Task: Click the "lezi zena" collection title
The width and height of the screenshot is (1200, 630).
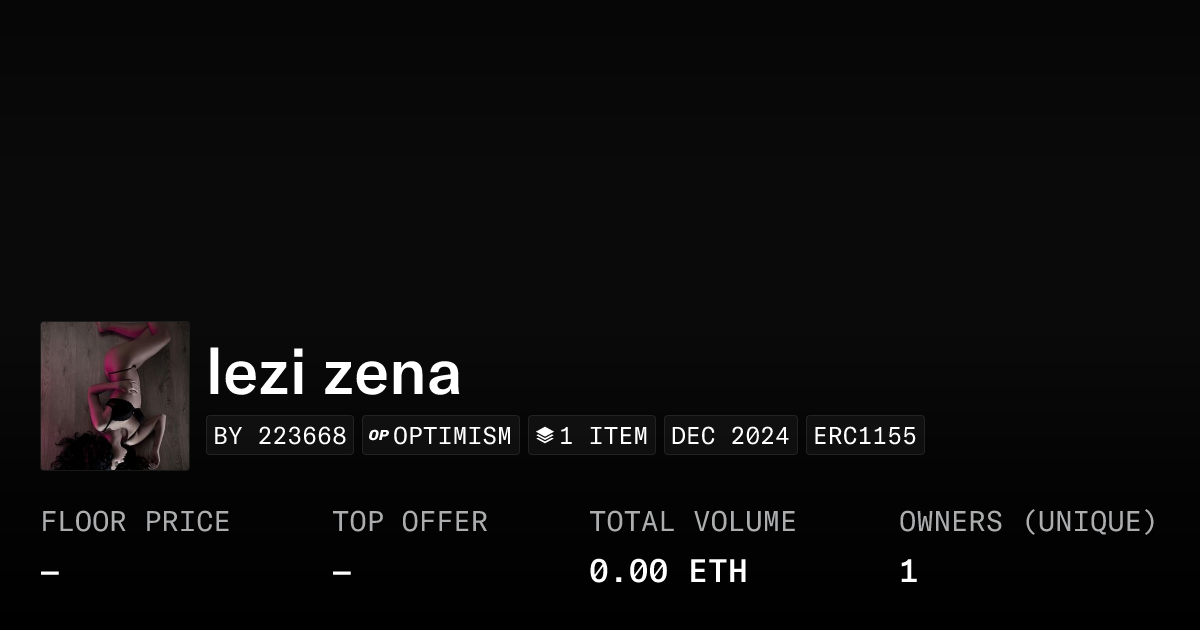Action: pyautogui.click(x=334, y=373)
